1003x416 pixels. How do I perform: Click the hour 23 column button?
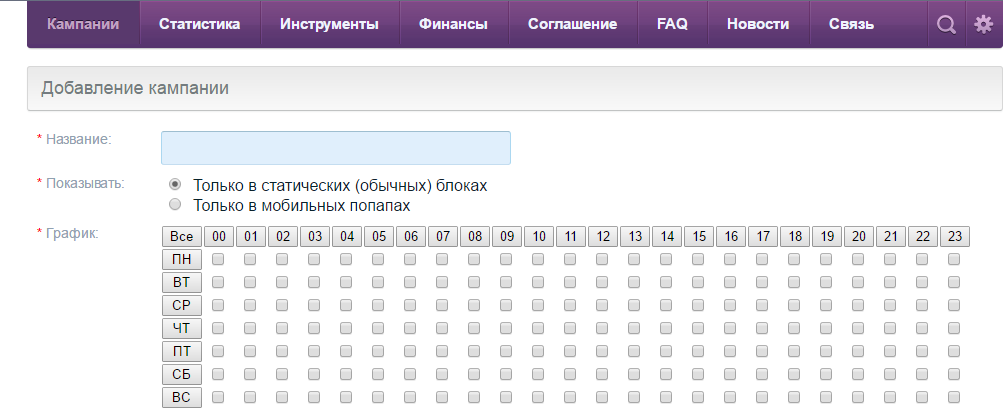(x=955, y=237)
